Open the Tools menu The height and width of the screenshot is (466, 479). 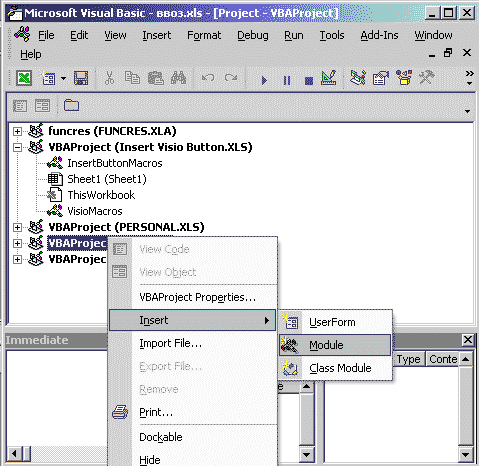coord(332,35)
